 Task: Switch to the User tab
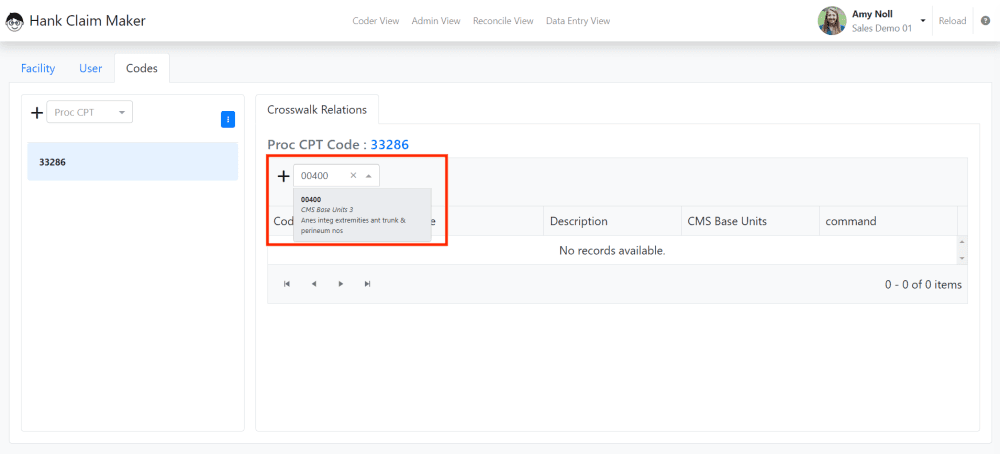coord(91,68)
